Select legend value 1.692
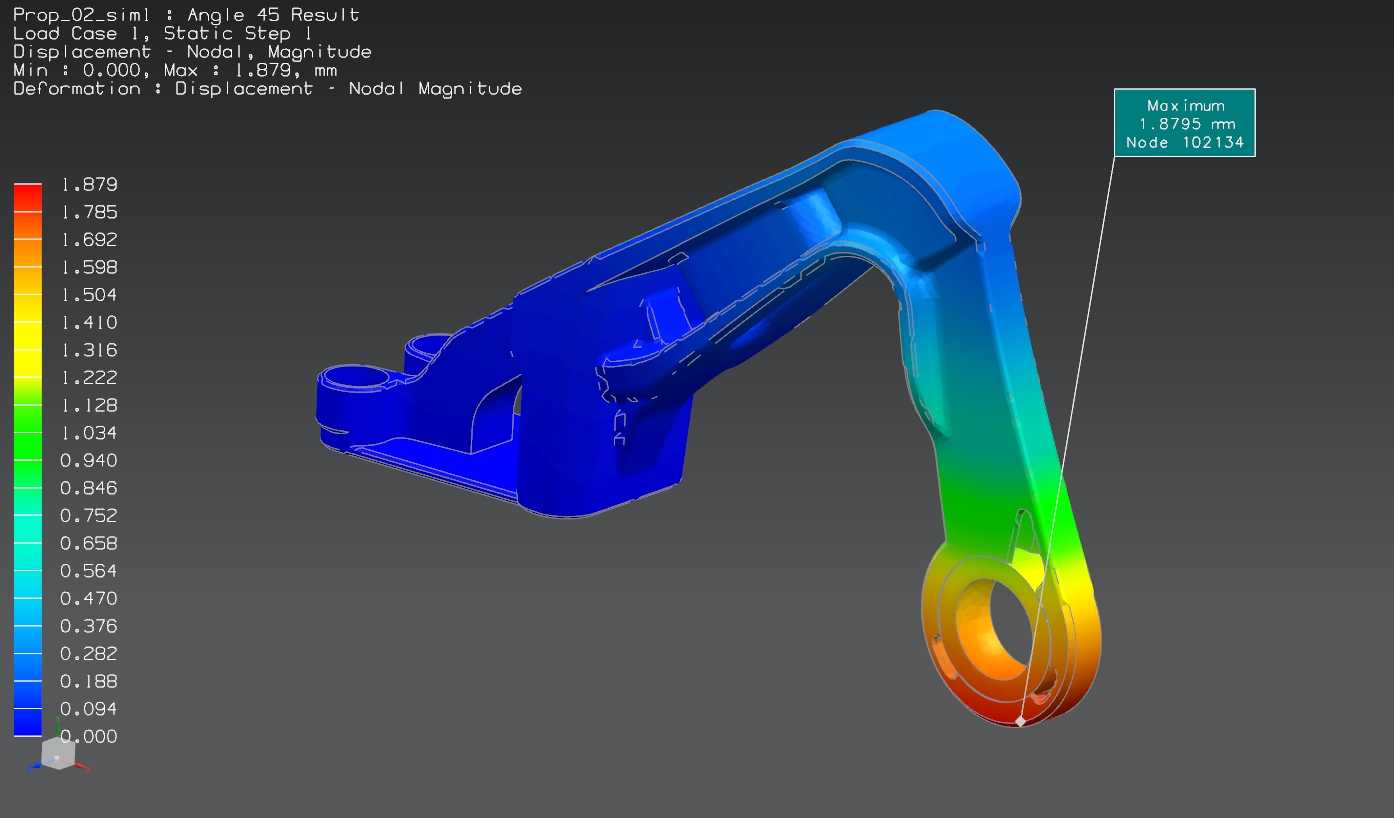Screen dimensions: 1394x818 point(89,239)
